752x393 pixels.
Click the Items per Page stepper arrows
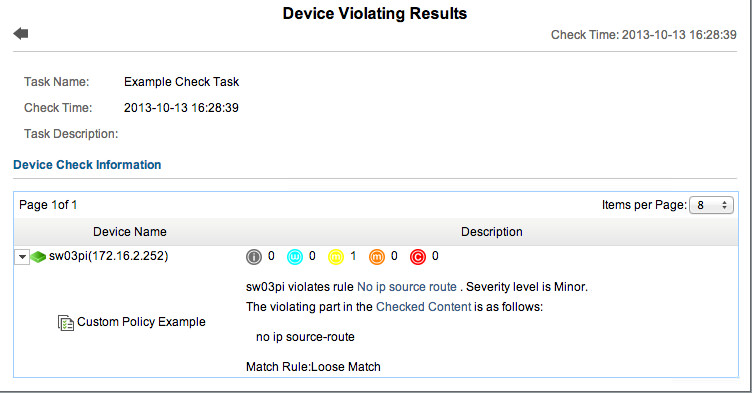coord(724,205)
